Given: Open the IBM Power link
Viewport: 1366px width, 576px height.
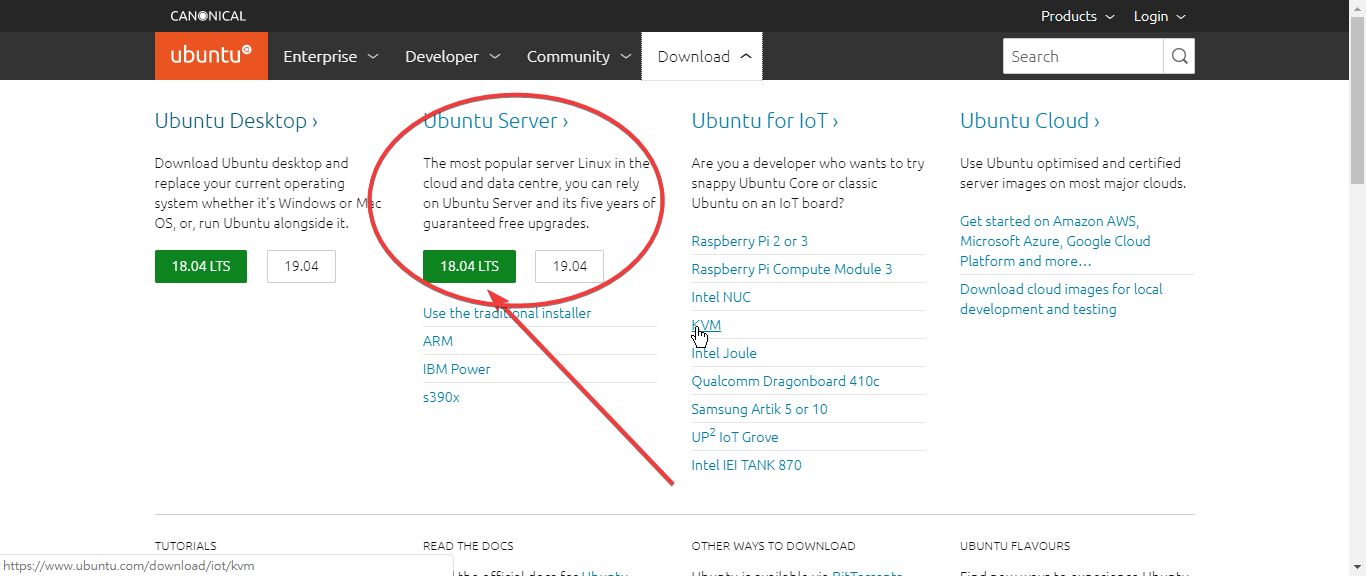Looking at the screenshot, I should pos(457,369).
